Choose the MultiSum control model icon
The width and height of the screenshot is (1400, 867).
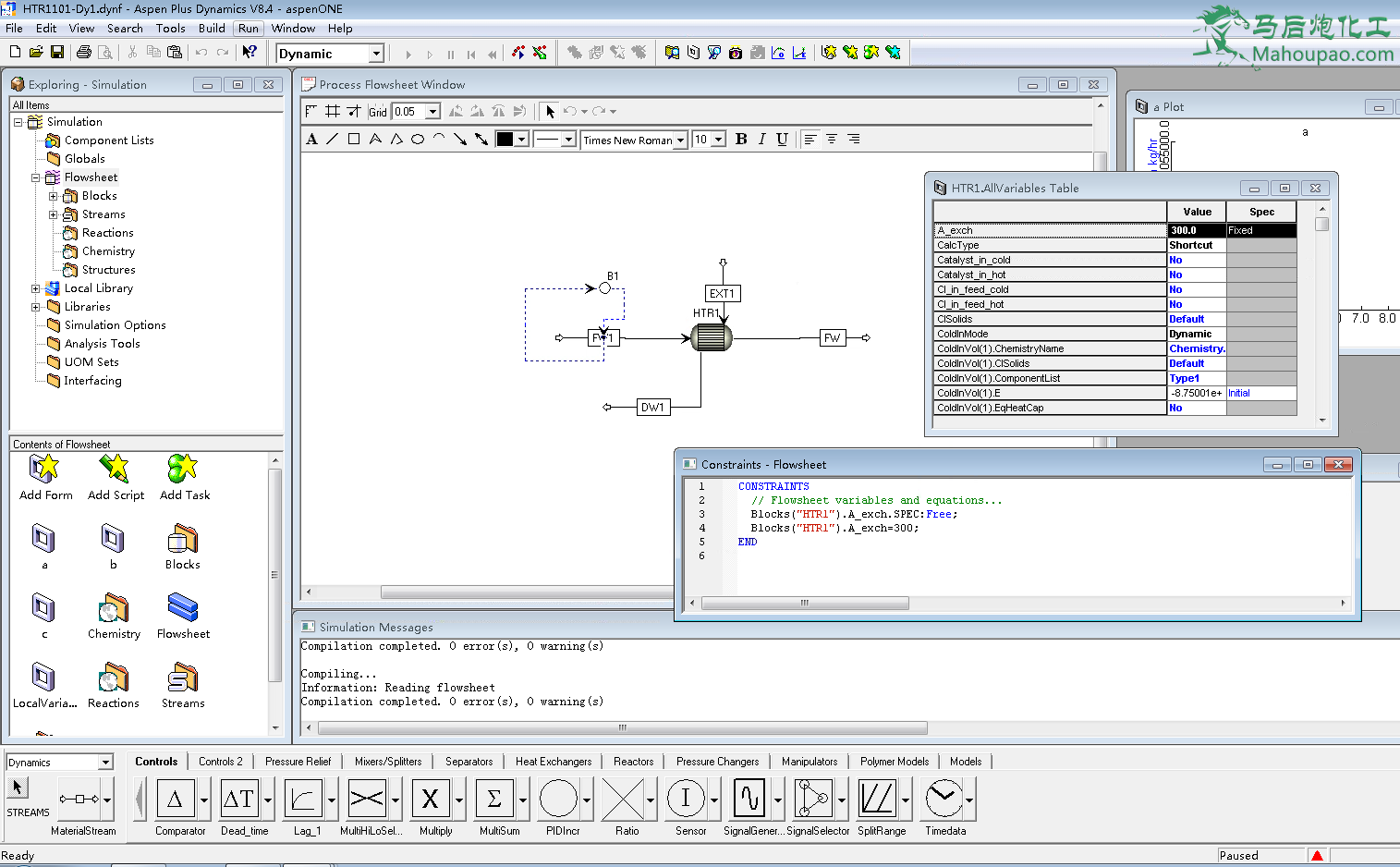tap(493, 800)
